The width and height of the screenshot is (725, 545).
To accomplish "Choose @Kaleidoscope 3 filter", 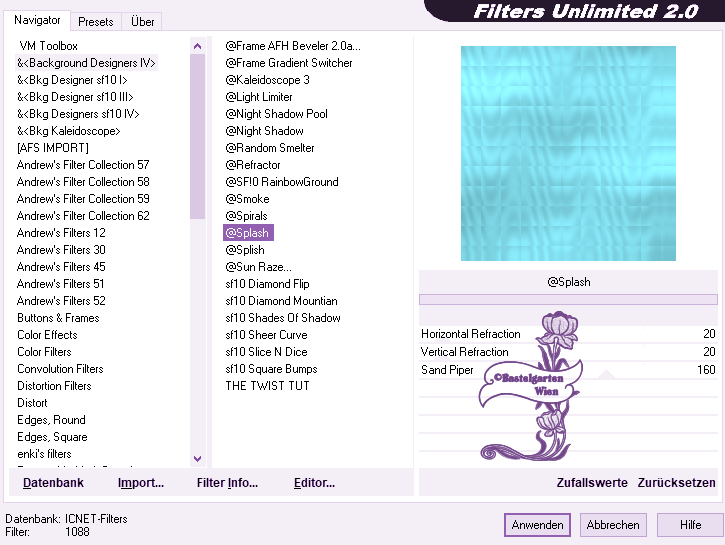I will point(267,80).
